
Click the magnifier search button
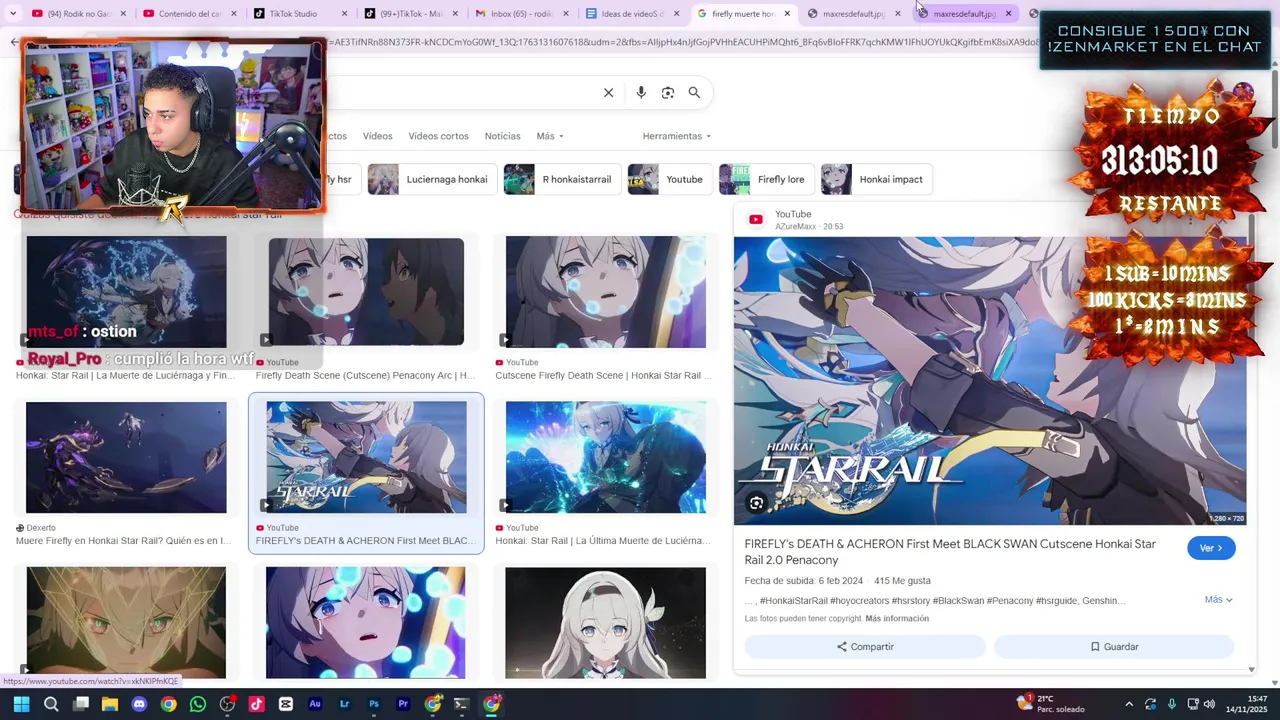click(x=694, y=93)
